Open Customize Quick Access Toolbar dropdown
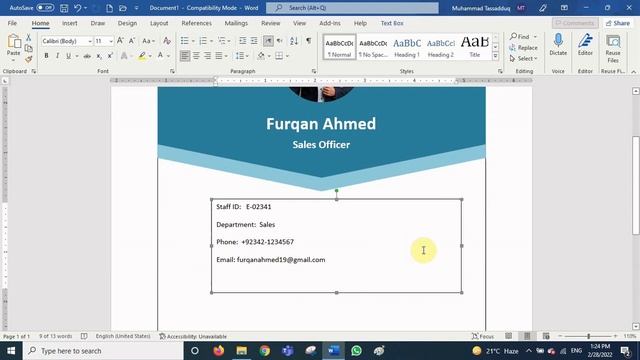 click(136, 8)
